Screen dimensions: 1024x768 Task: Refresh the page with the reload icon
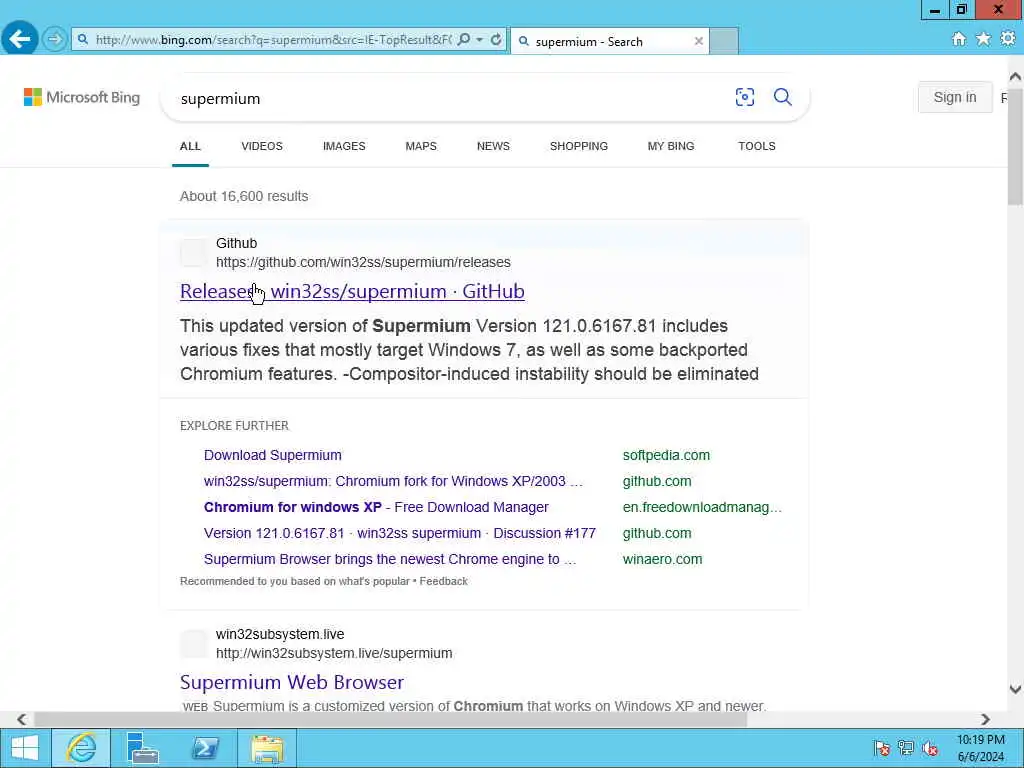tap(496, 40)
